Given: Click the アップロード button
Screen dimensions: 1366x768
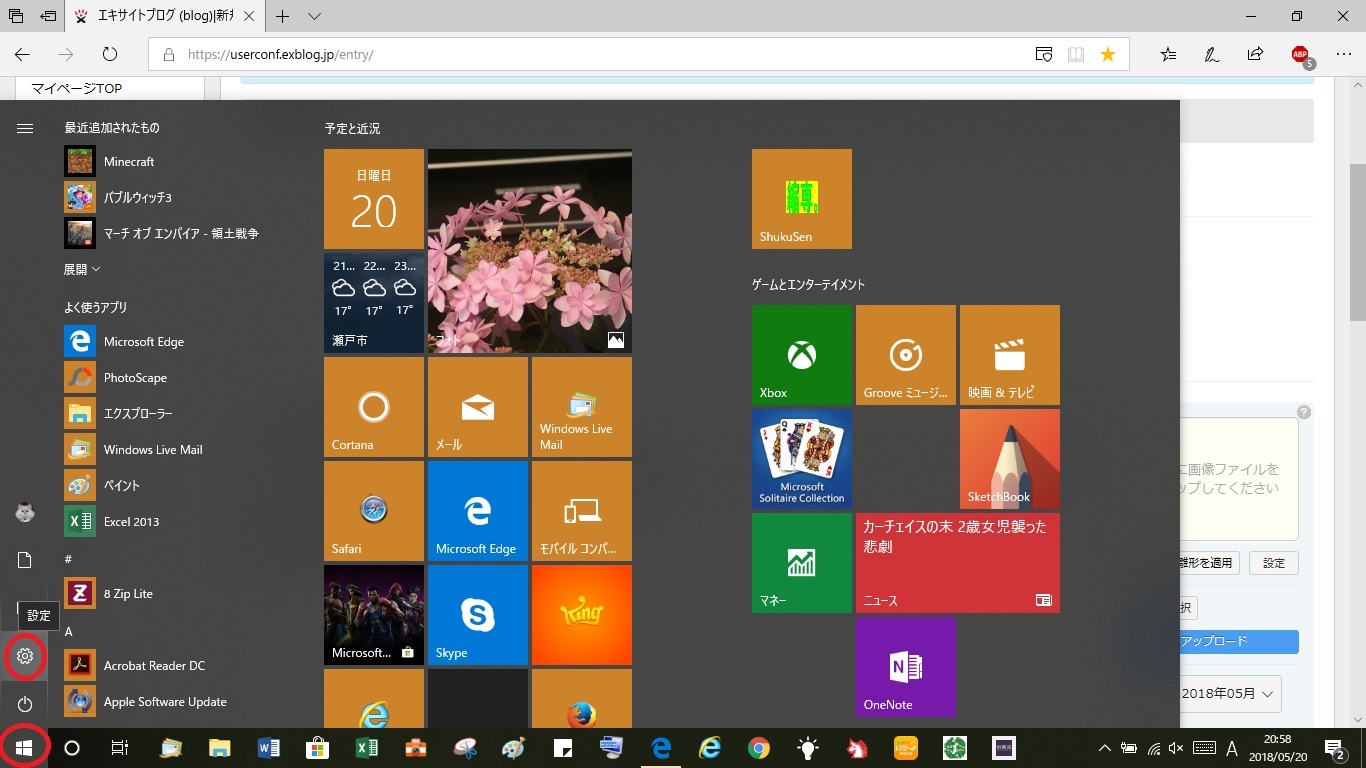Looking at the screenshot, I should (1214, 642).
